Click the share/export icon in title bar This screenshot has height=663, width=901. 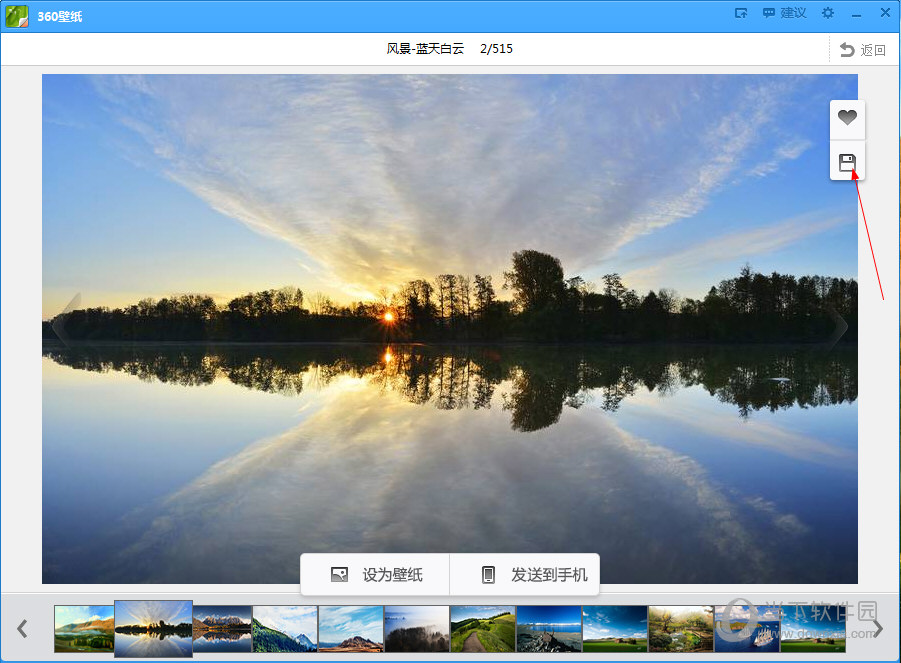741,13
